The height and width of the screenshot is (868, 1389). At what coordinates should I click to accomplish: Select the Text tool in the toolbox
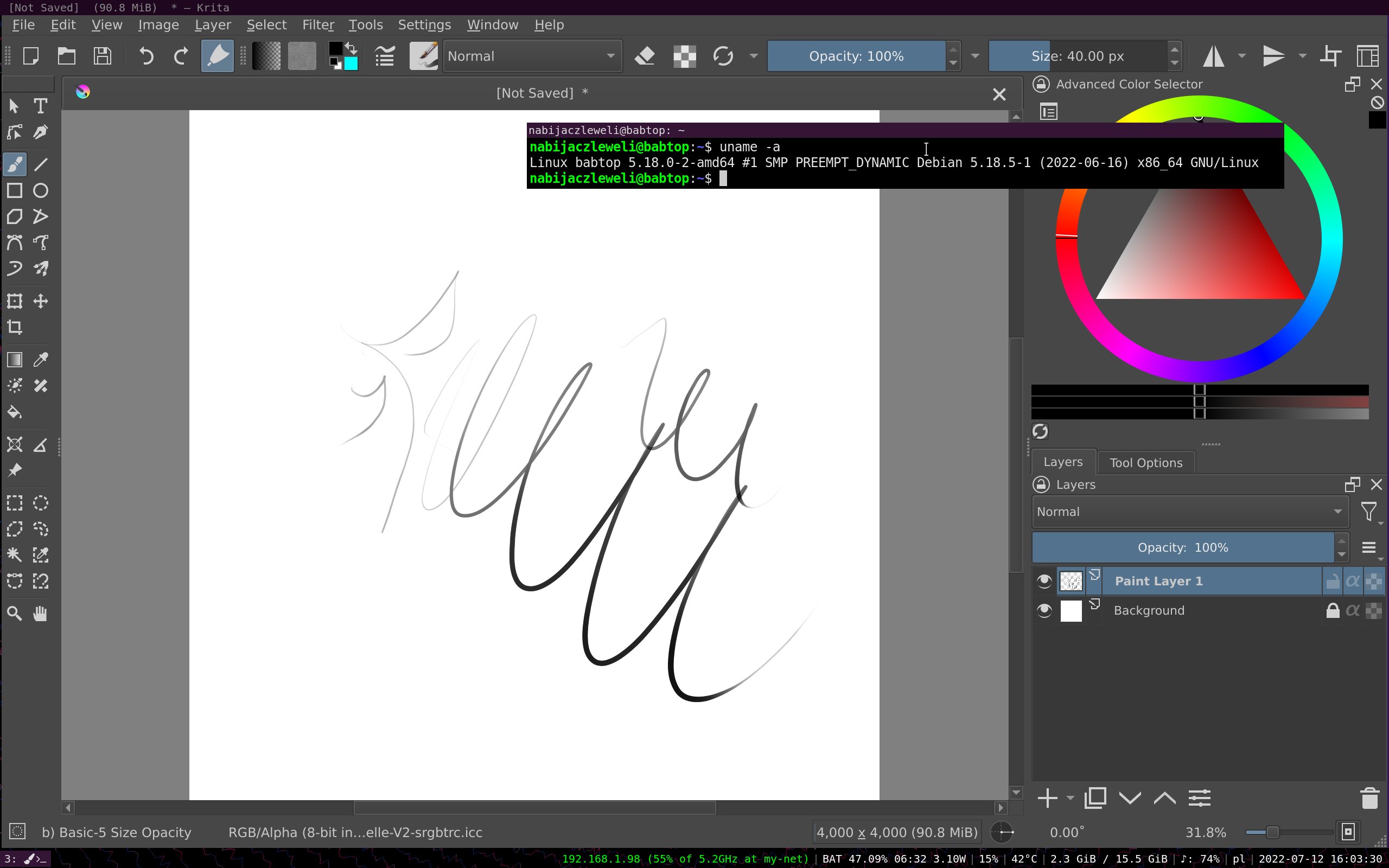[x=40, y=106]
